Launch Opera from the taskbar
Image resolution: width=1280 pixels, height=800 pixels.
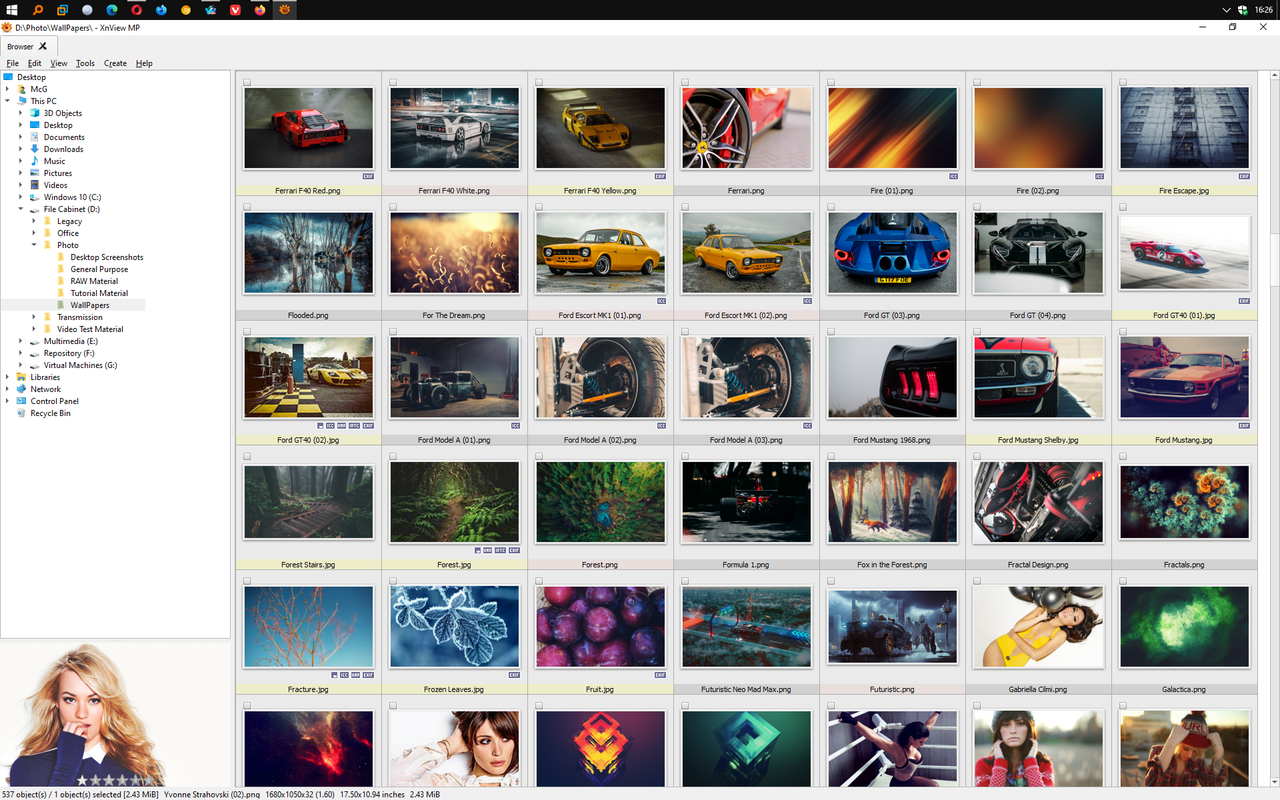click(137, 9)
